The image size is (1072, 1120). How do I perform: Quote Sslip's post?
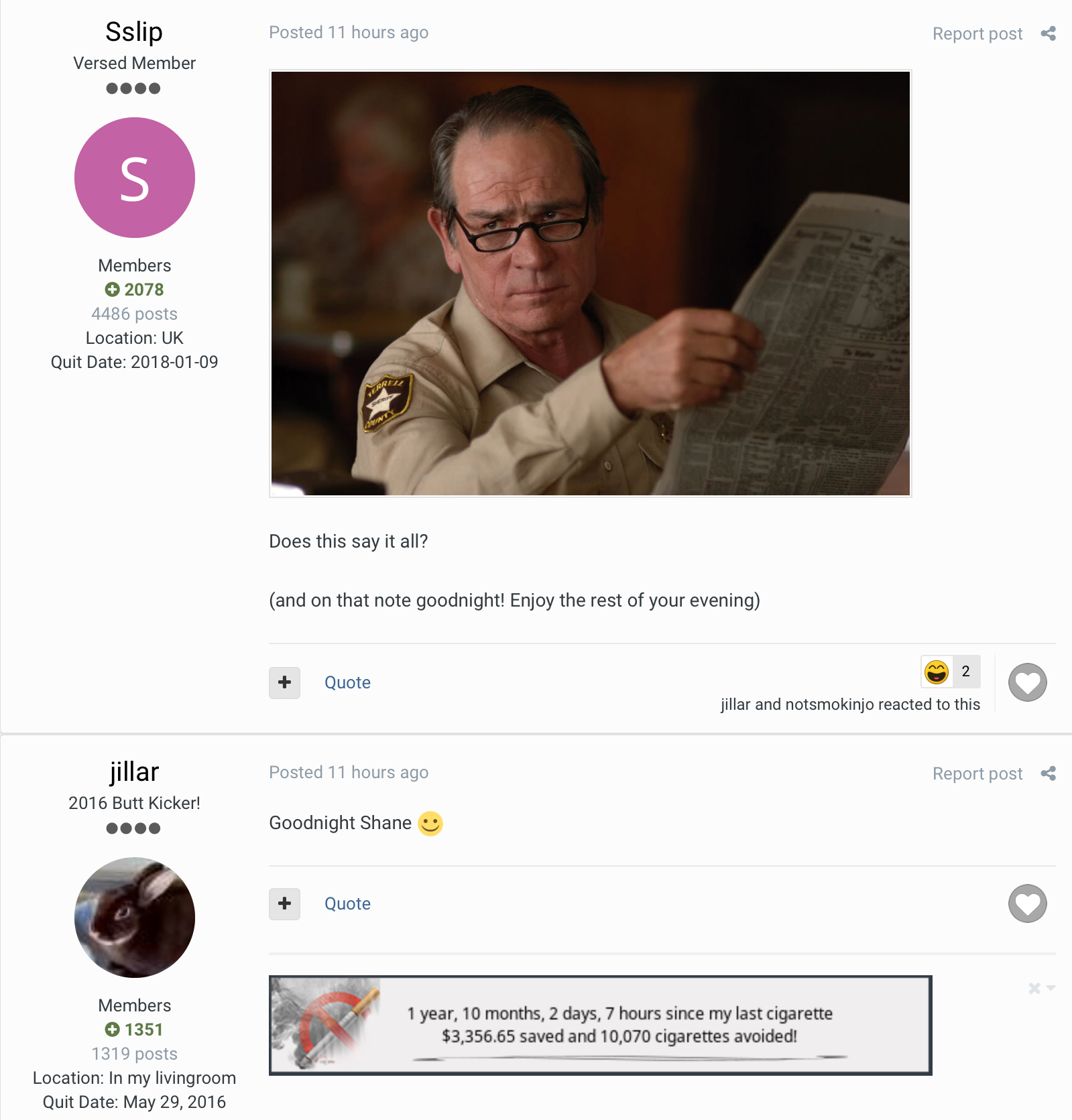pos(347,682)
